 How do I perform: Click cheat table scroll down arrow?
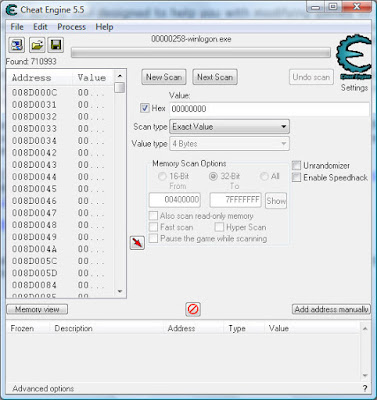click(365, 376)
